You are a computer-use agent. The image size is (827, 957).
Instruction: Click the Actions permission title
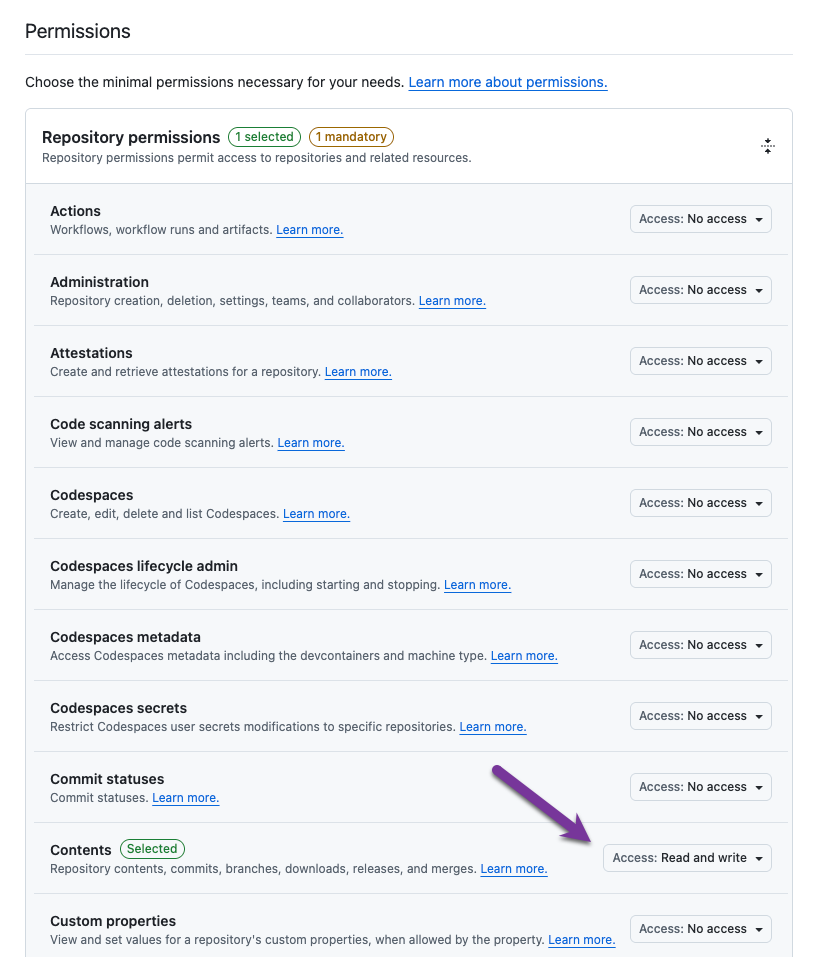(75, 211)
